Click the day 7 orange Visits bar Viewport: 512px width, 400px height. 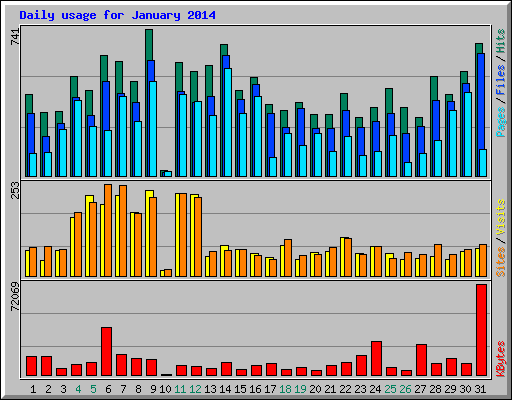123,231
